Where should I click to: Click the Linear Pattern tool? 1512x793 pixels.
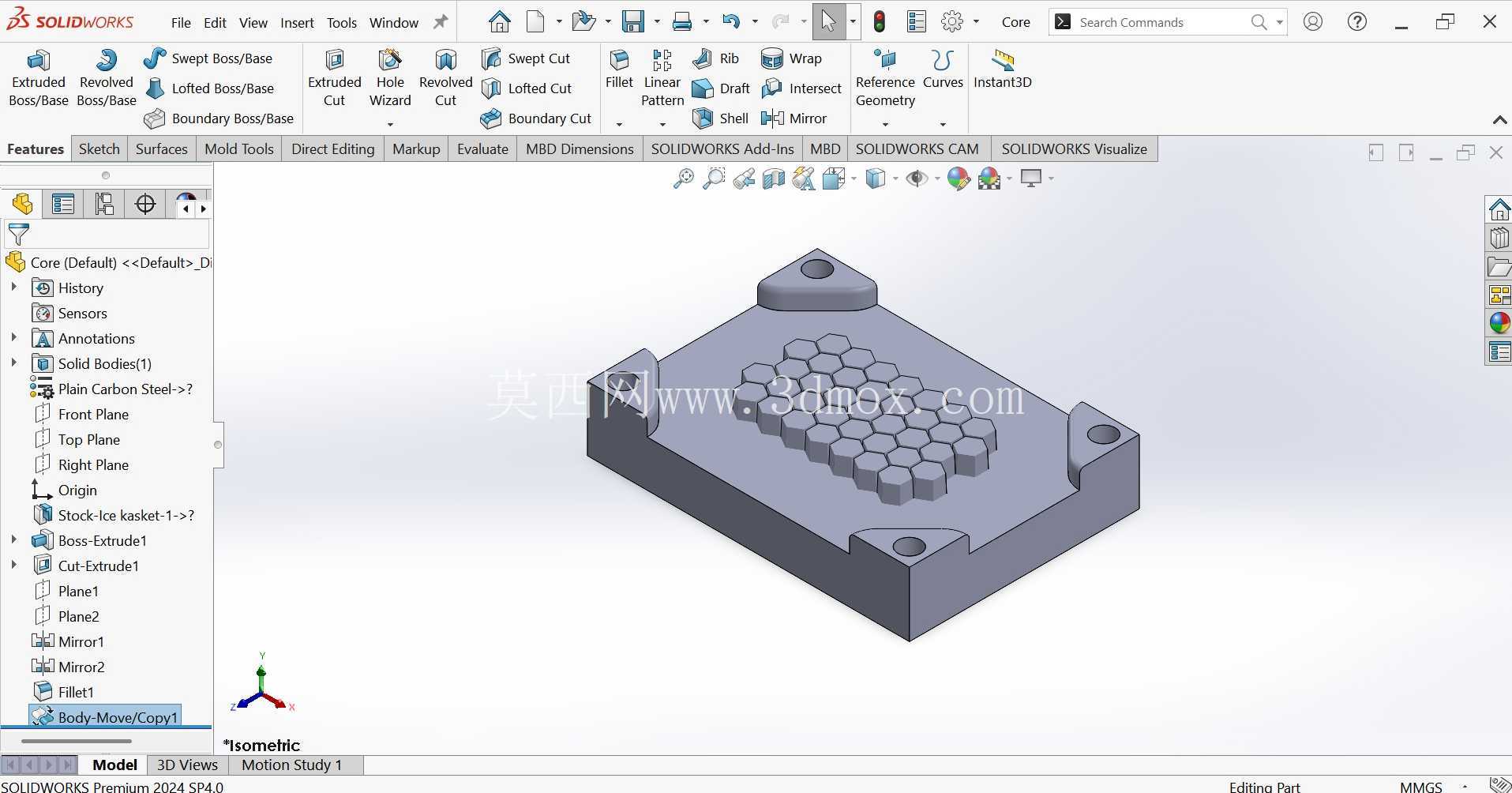(x=662, y=78)
